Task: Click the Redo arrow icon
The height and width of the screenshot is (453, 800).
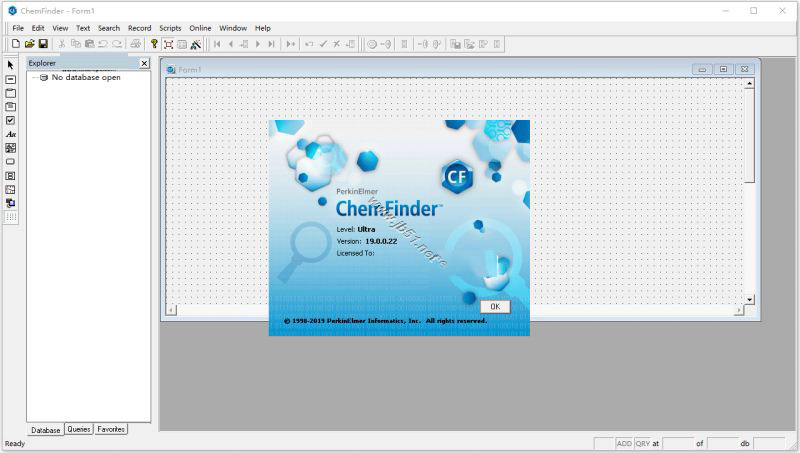Action: 117,44
